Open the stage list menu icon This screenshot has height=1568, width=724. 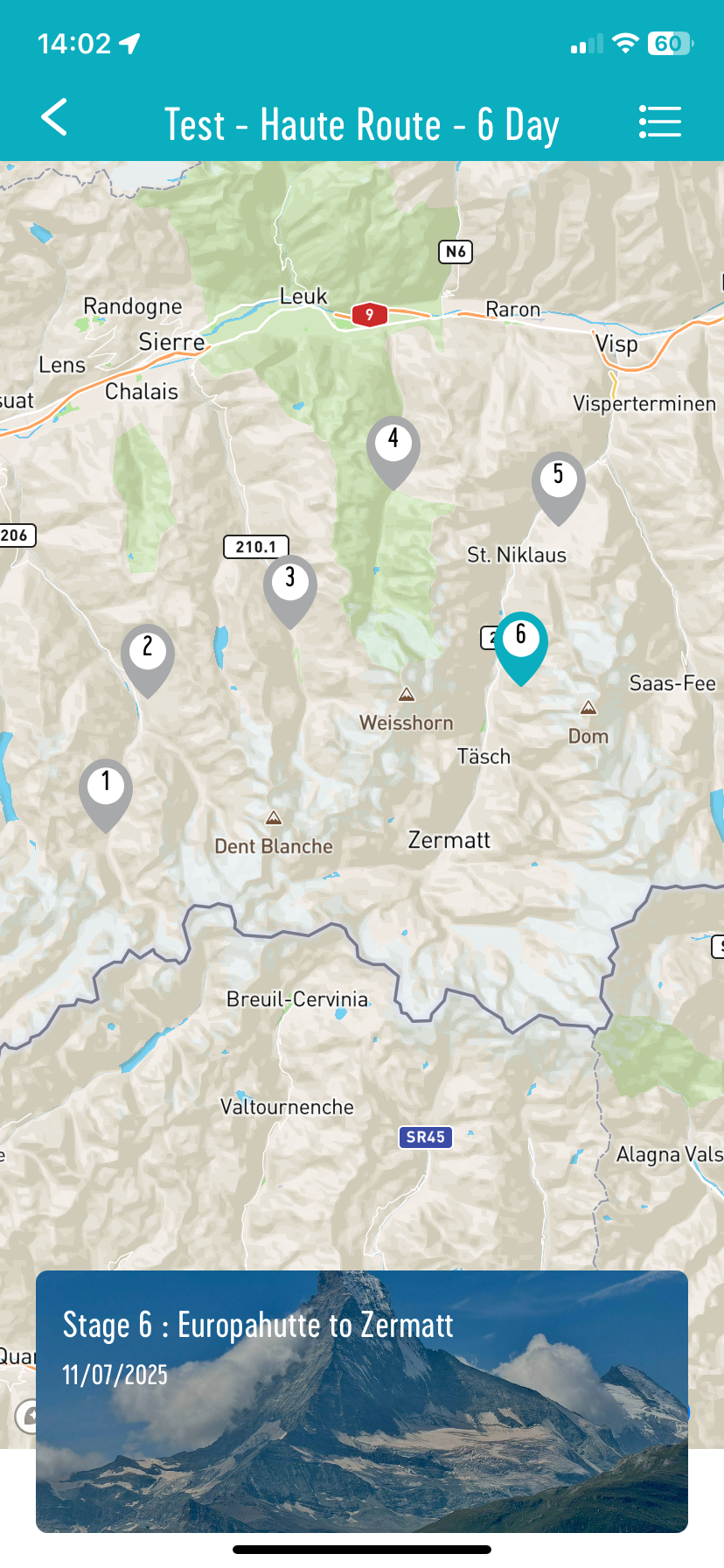[x=659, y=122]
